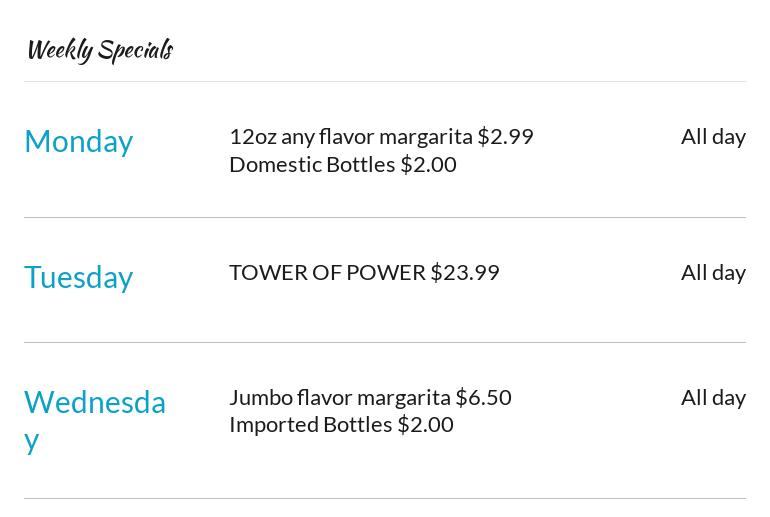
Task: Select the Monday day label
Action: pos(78,141)
